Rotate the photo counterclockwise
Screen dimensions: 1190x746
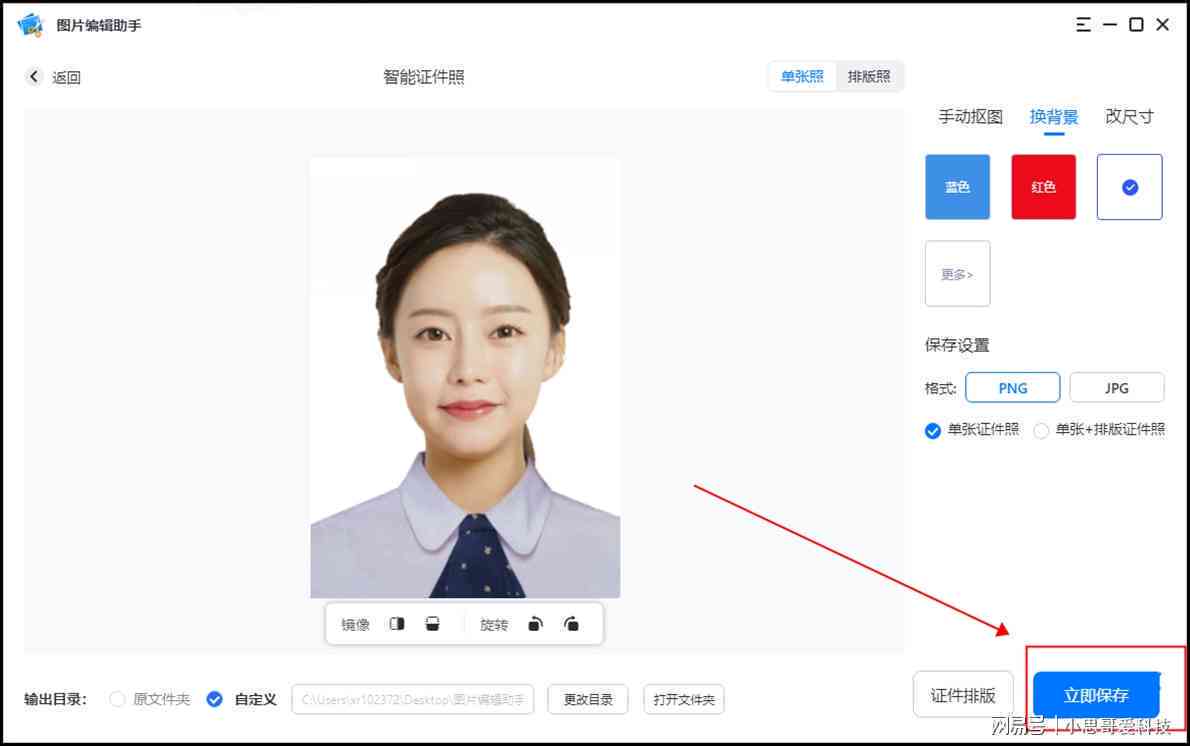tap(536, 624)
